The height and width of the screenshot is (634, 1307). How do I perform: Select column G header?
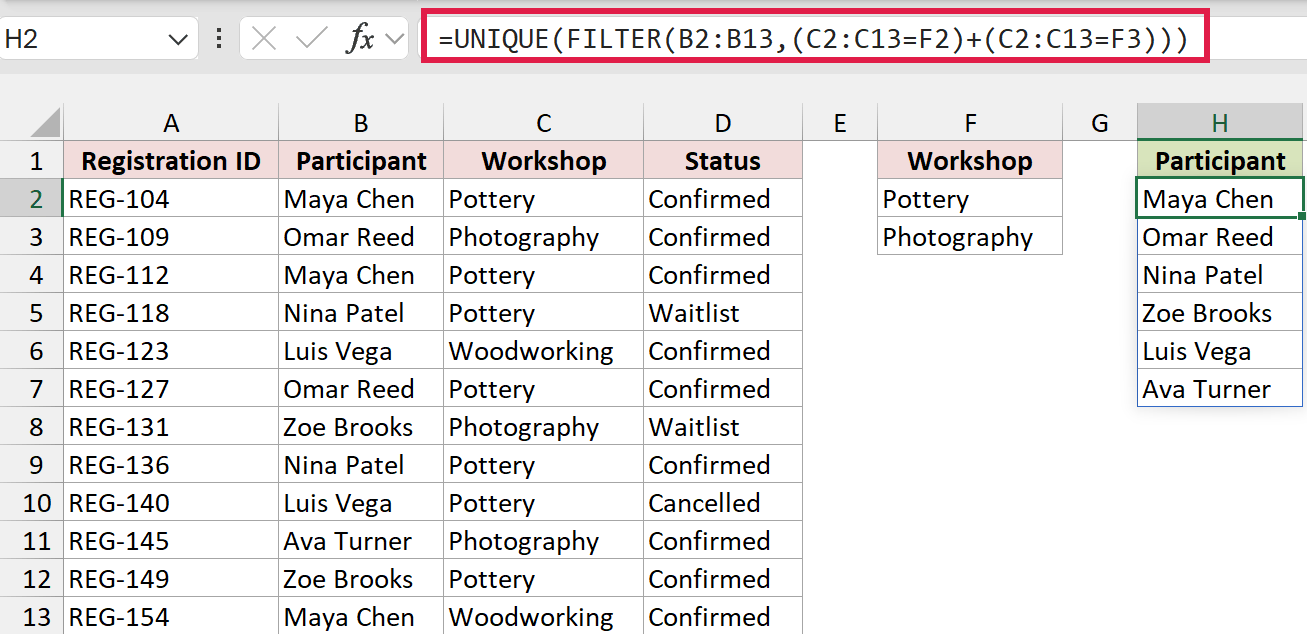[x=1100, y=123]
